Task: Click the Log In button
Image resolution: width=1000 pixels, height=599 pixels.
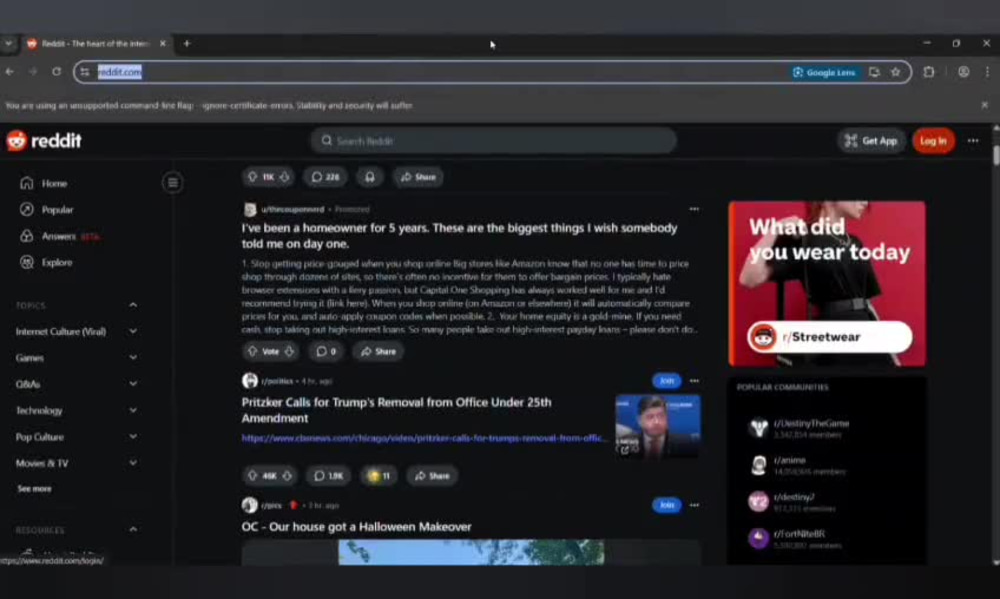Action: pyautogui.click(x=933, y=140)
